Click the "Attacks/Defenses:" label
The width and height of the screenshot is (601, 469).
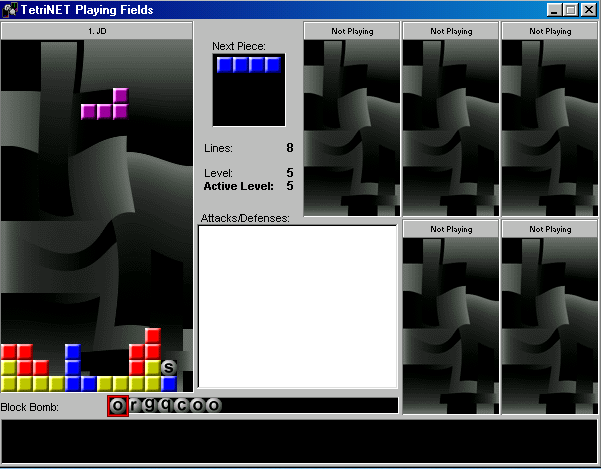tap(245, 218)
